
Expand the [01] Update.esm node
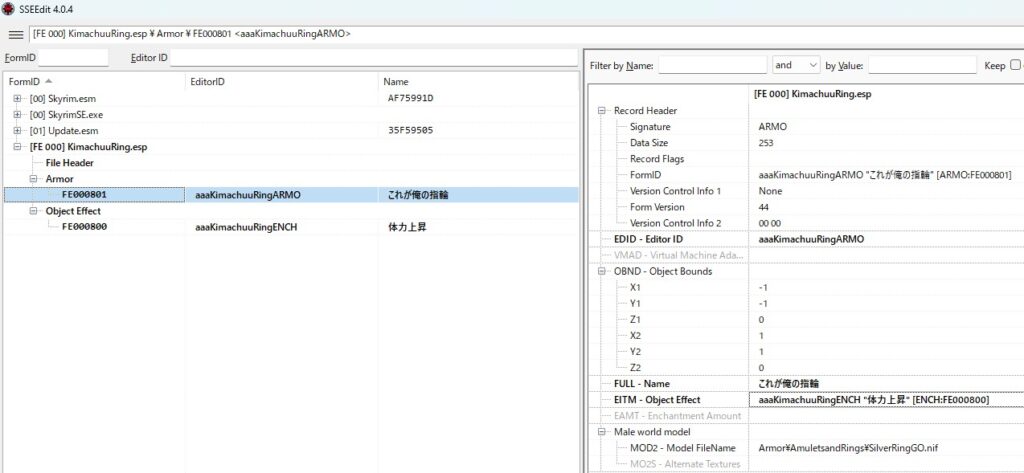18,130
